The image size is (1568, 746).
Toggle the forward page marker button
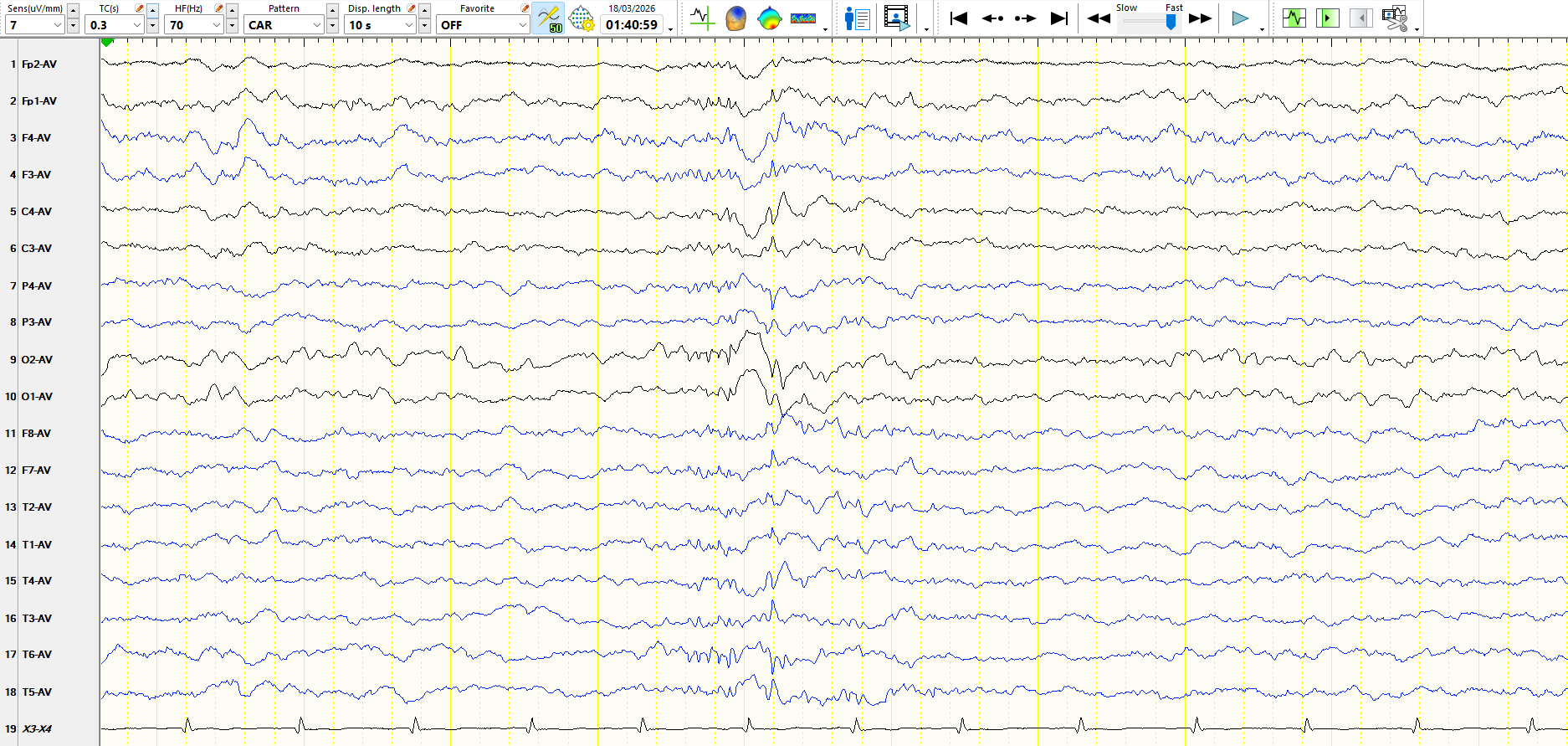click(1327, 18)
